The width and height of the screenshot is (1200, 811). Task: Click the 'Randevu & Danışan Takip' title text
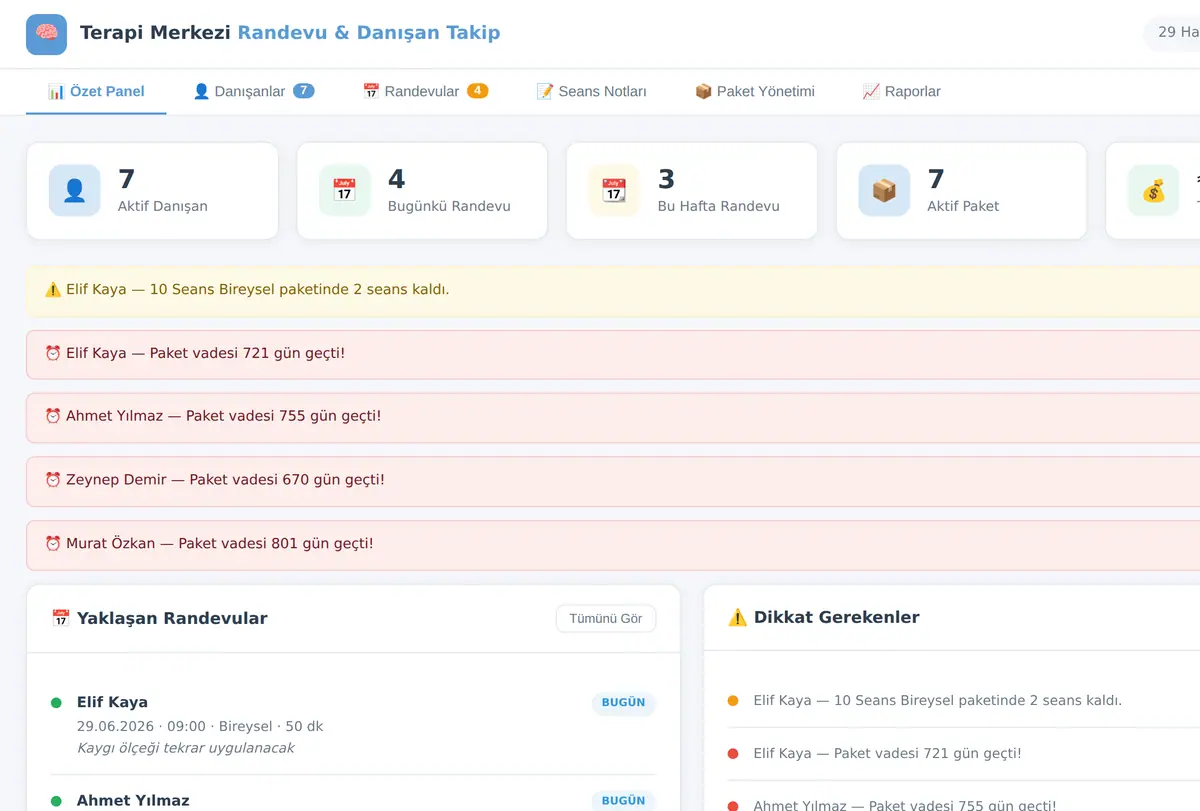[x=369, y=33]
